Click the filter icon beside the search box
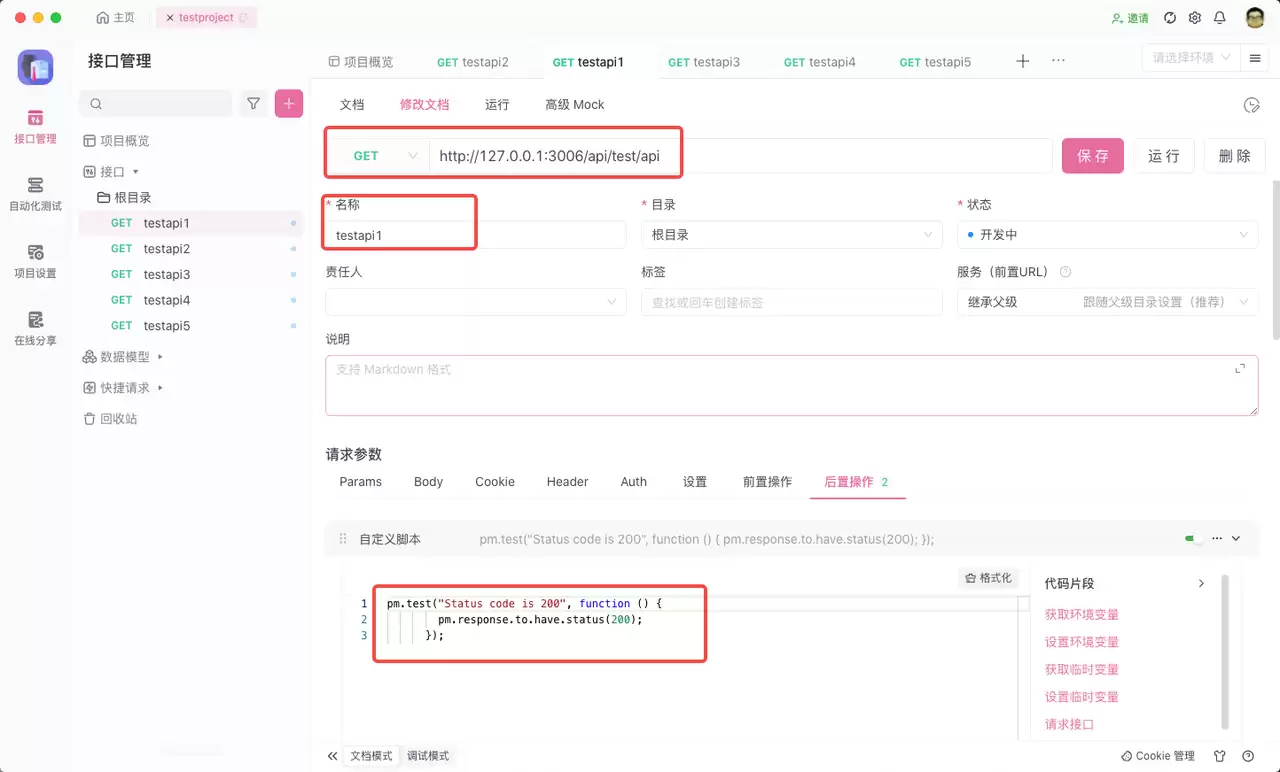 [254, 104]
